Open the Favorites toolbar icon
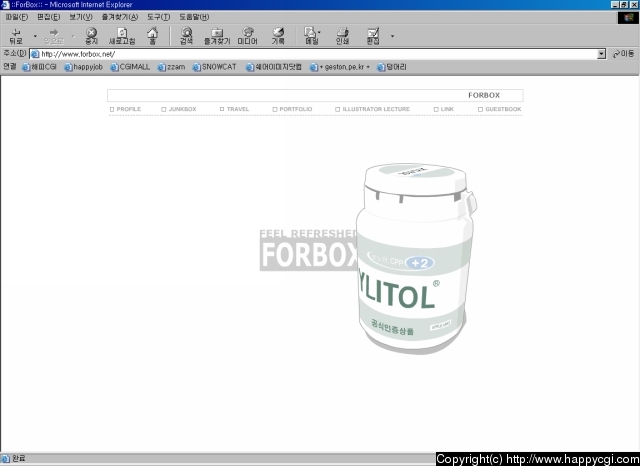The height and width of the screenshot is (466, 640). pyautogui.click(x=217, y=36)
